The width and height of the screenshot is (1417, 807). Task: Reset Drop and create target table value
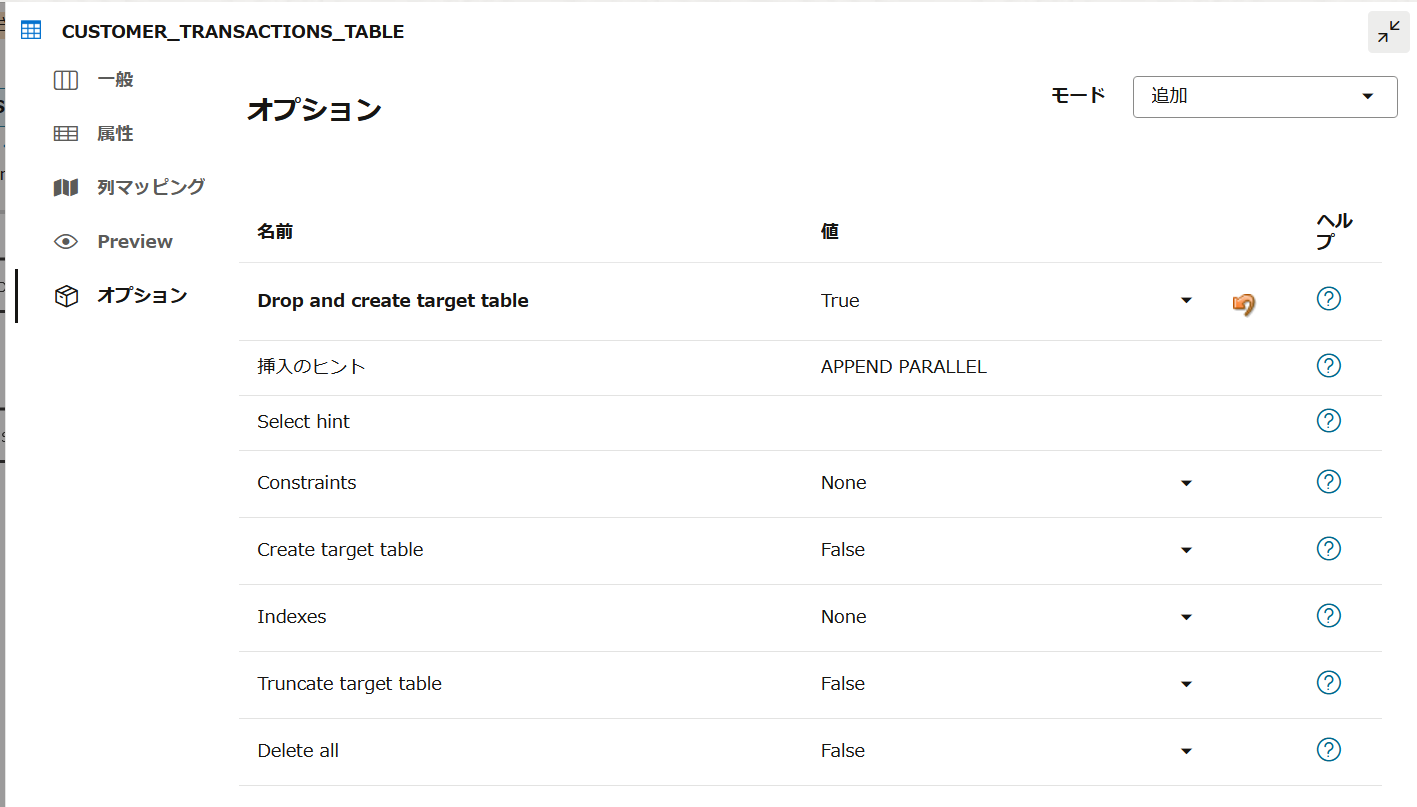click(x=1243, y=303)
